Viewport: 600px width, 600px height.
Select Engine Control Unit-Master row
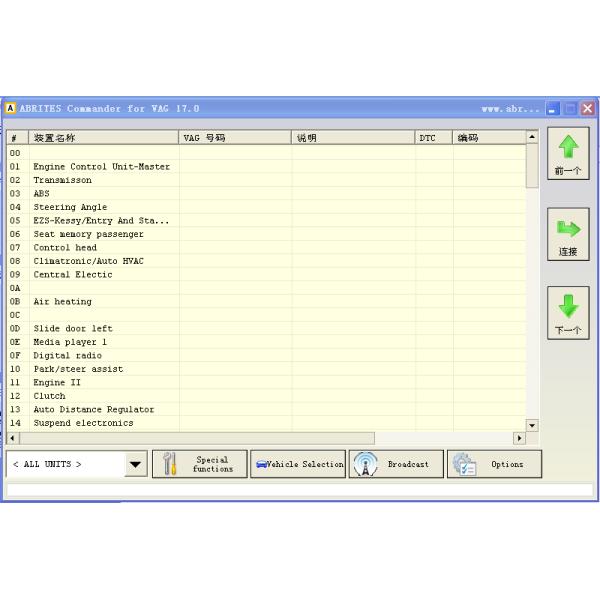(101, 167)
